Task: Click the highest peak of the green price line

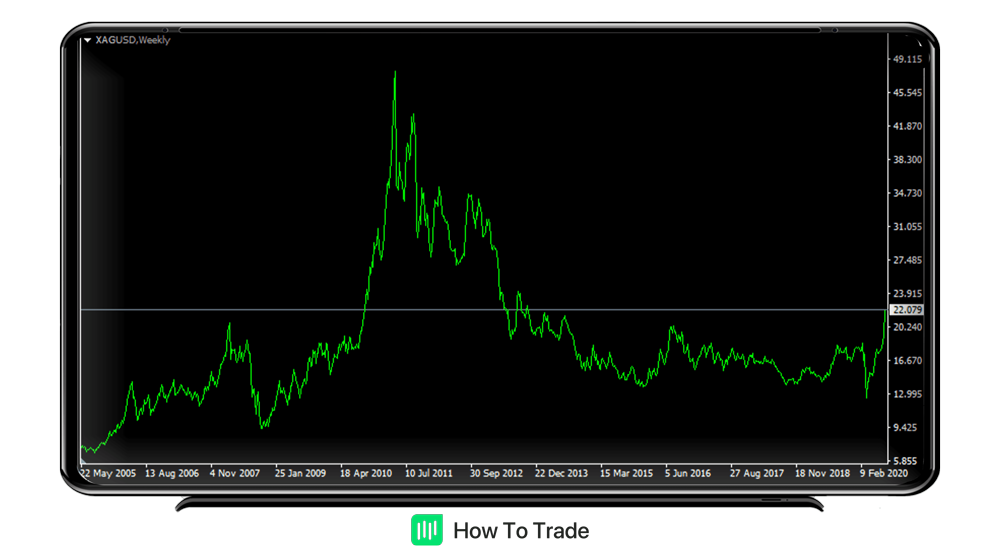Action: (395, 72)
